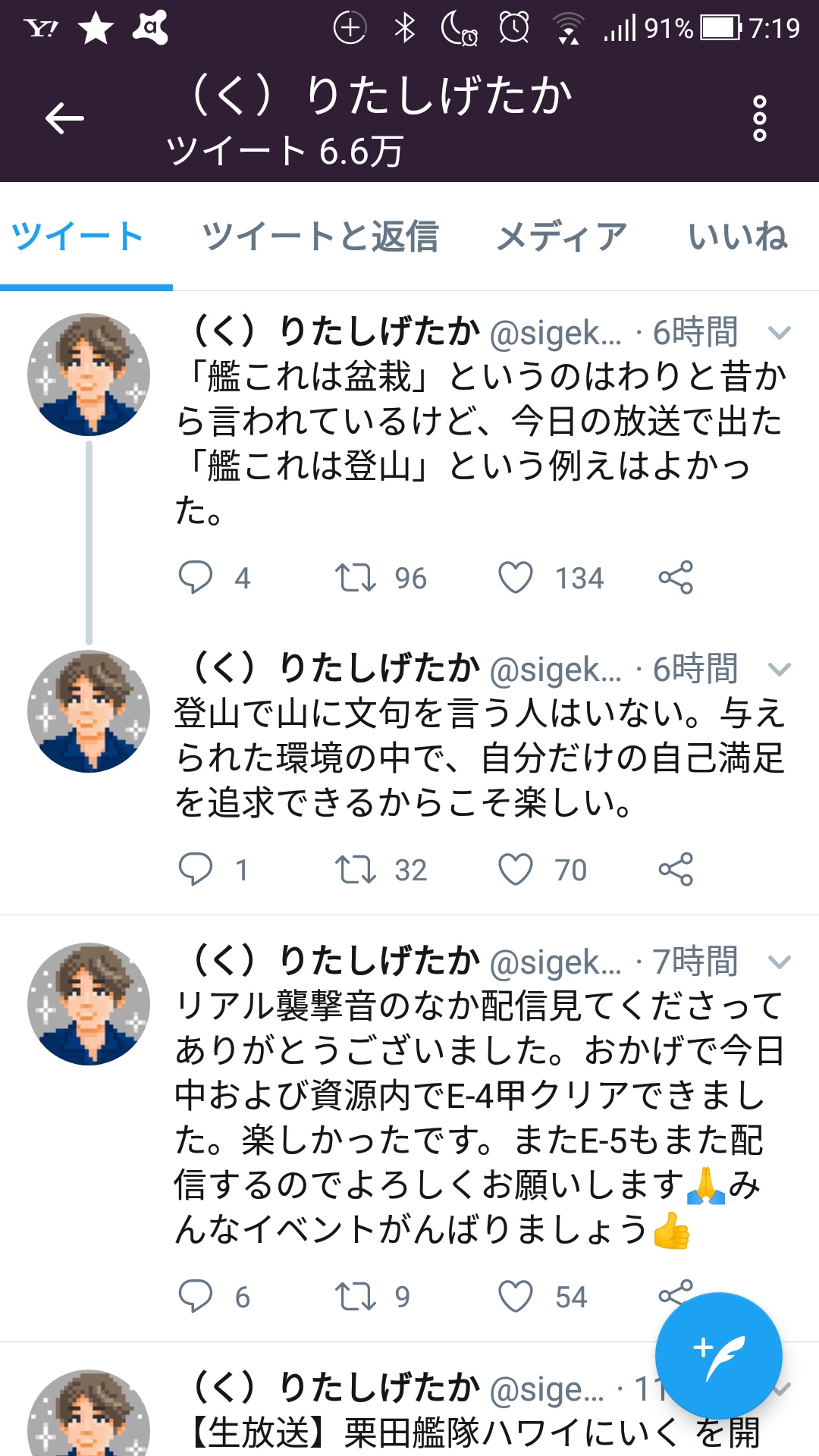Open the 7時間 tweet's dropdown arrow
The height and width of the screenshot is (1456, 819).
pos(779,962)
